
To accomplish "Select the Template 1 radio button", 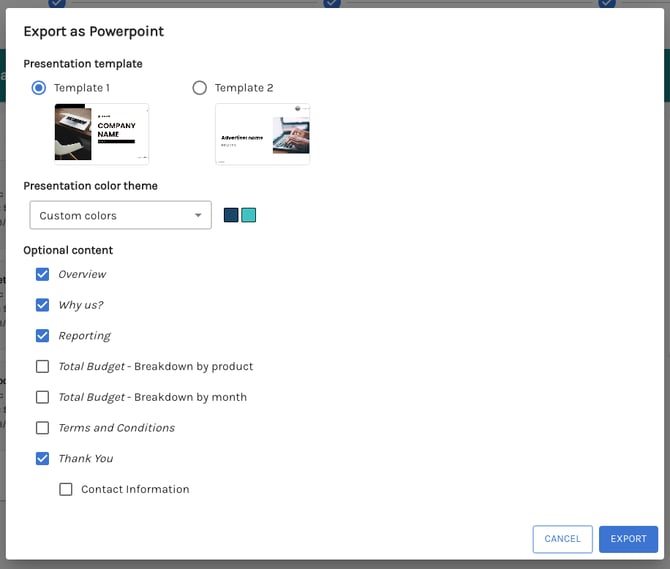I will click(39, 88).
